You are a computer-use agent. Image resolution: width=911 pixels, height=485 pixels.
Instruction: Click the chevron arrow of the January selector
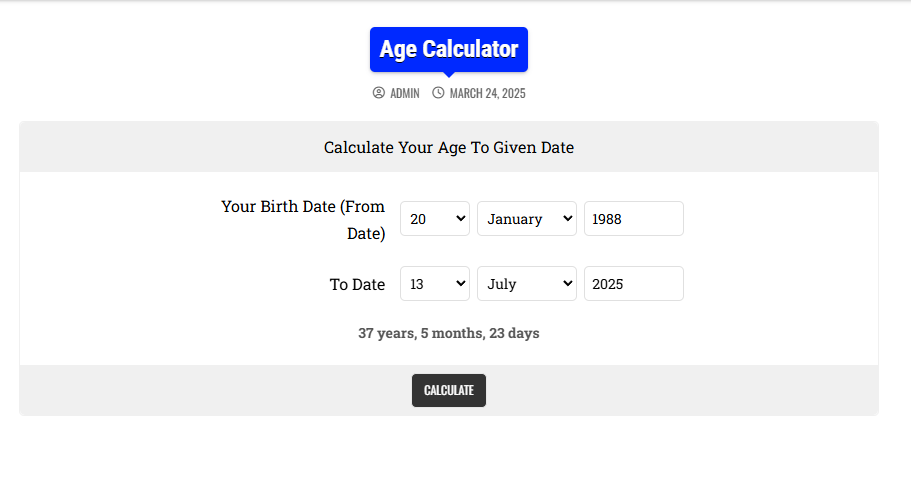[568, 218]
